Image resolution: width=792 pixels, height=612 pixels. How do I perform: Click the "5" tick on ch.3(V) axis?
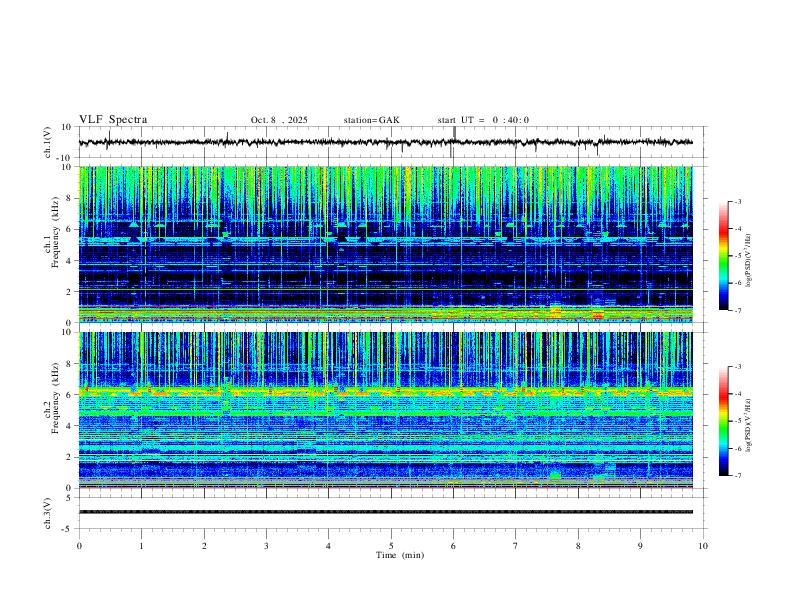pyautogui.click(x=69, y=498)
